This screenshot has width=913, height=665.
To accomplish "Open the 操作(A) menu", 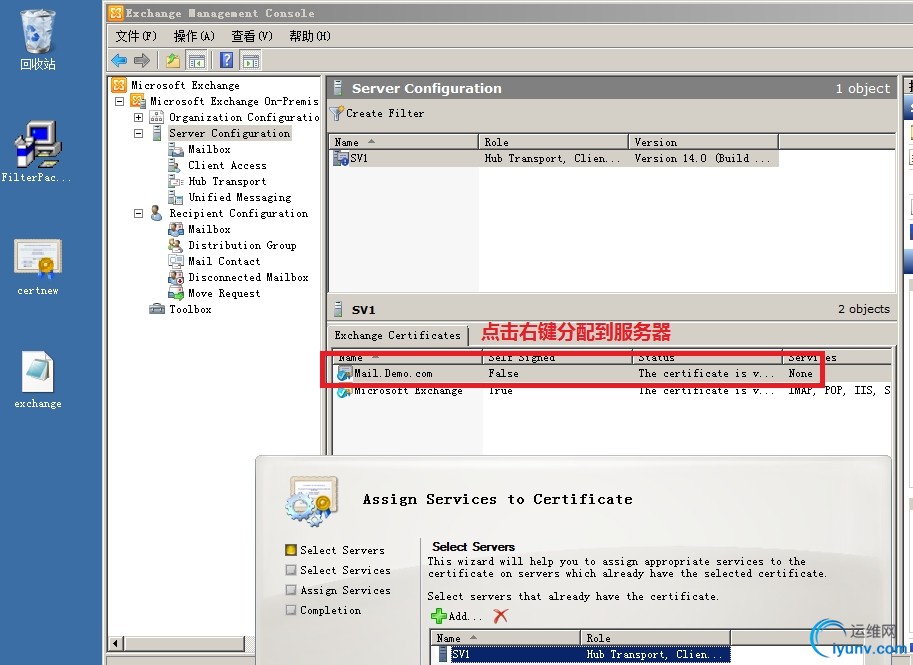I will pyautogui.click(x=194, y=36).
